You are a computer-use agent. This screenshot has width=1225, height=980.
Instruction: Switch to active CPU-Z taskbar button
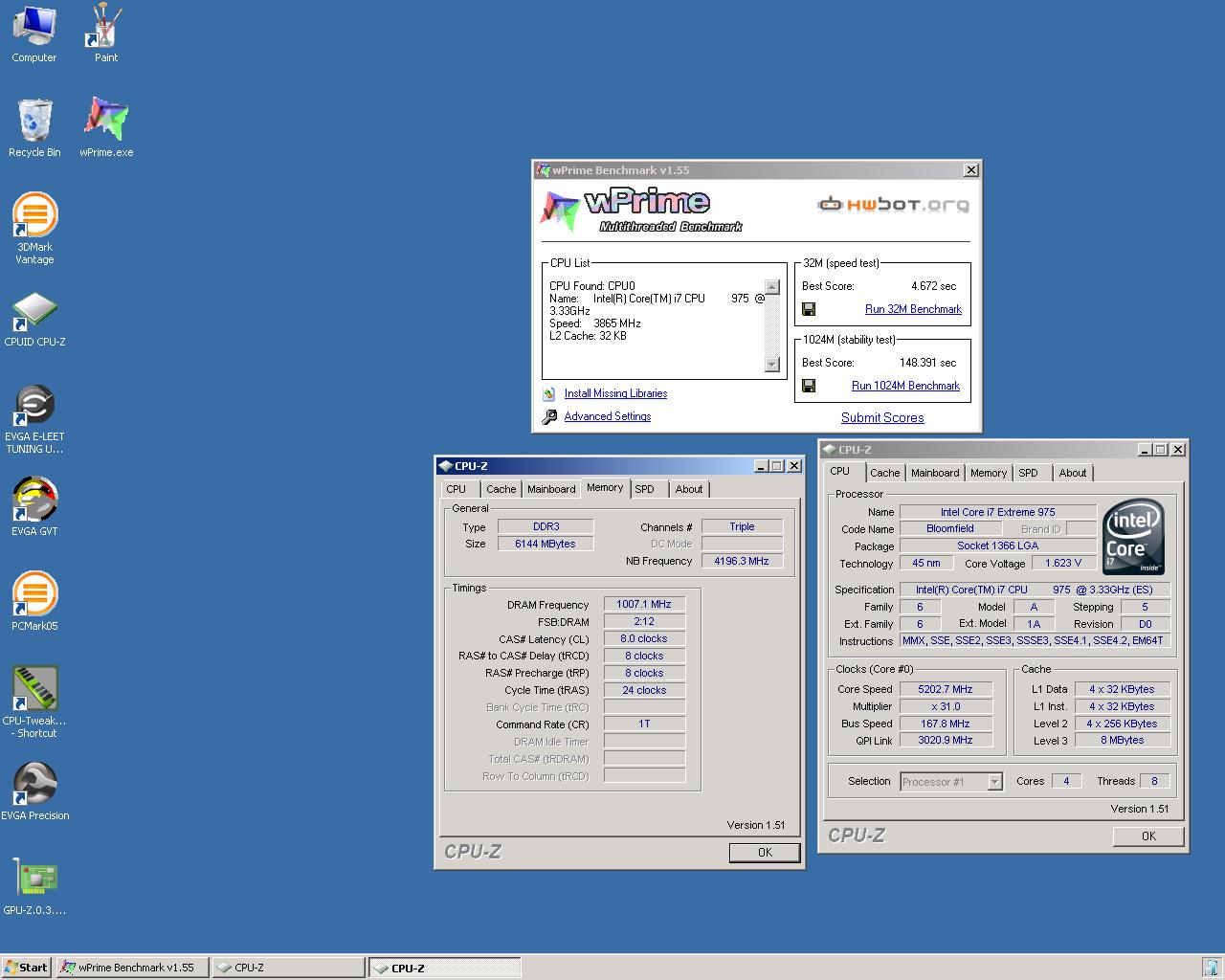coord(445,968)
